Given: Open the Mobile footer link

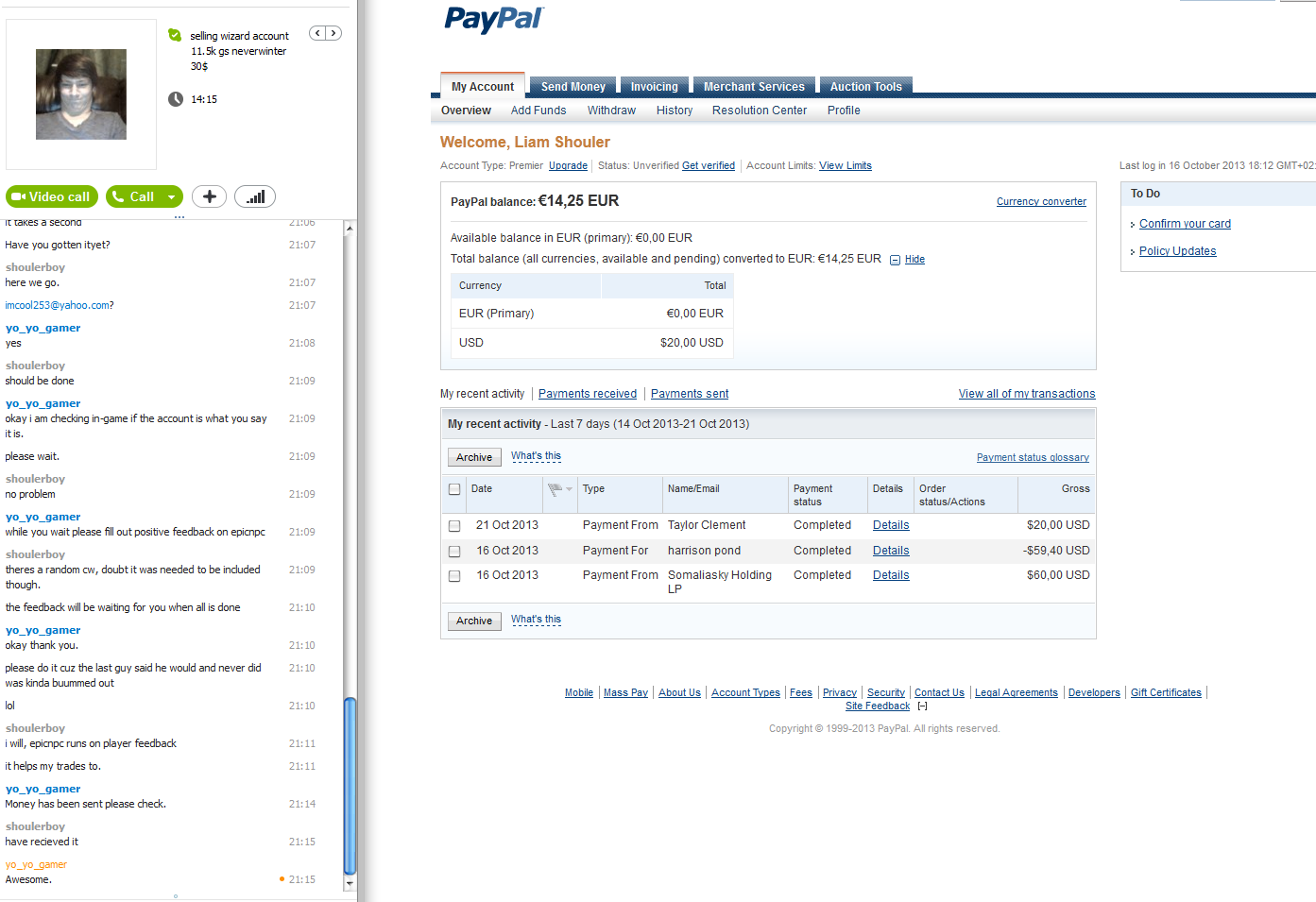Looking at the screenshot, I should click(579, 692).
